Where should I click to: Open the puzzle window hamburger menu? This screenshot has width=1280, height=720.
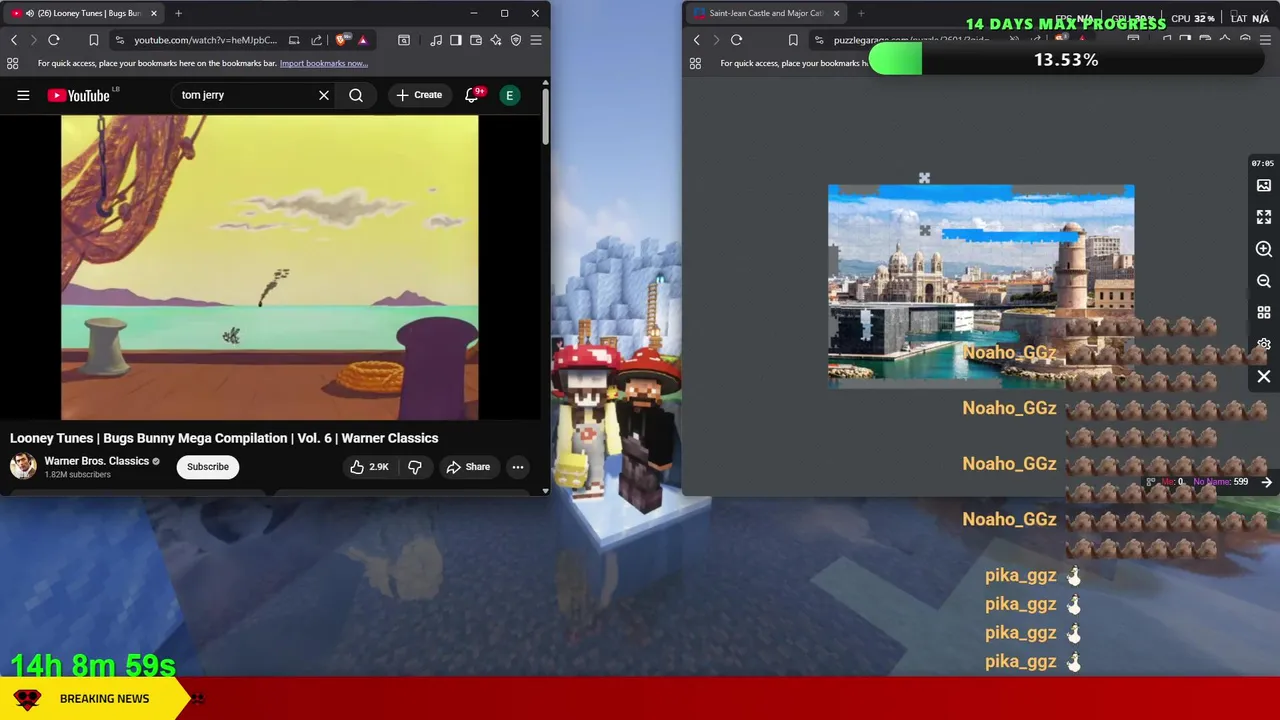coord(1265,40)
